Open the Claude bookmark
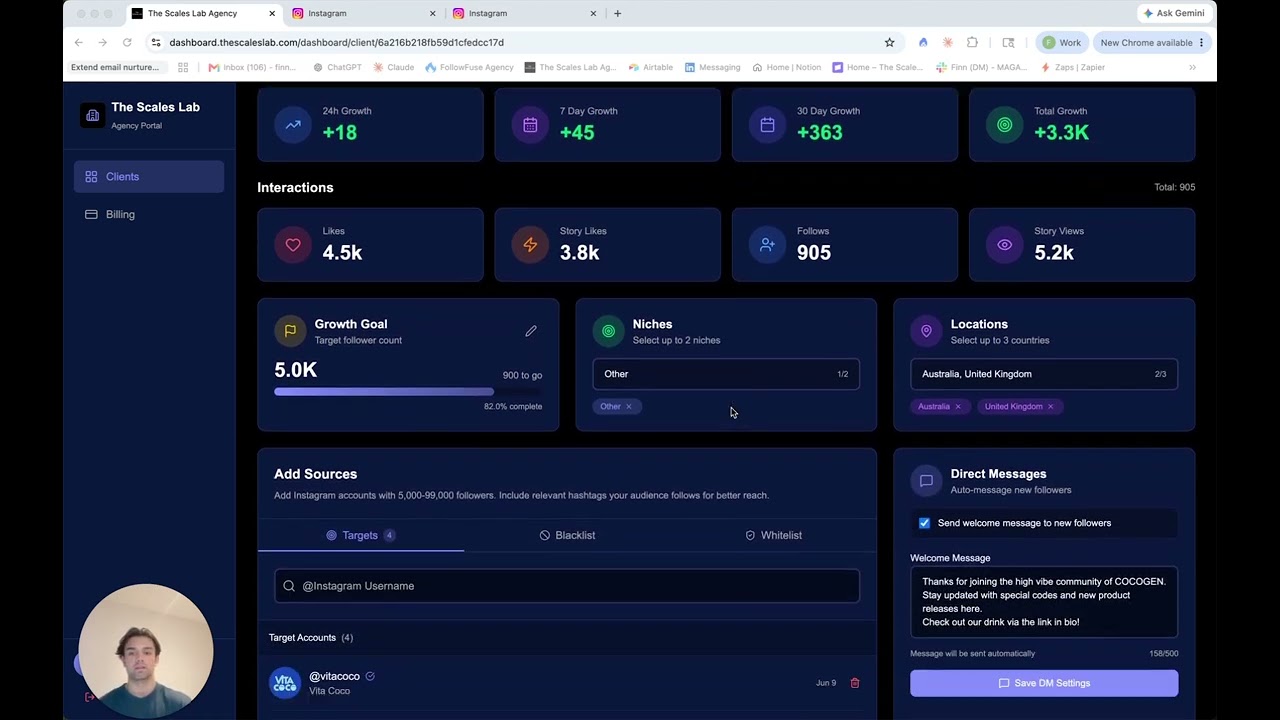Image resolution: width=1280 pixels, height=720 pixels. 394,67
